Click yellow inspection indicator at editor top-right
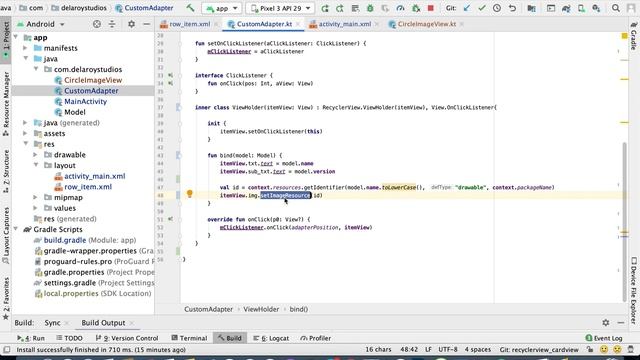This screenshot has width=640, height=360. click(x=624, y=36)
